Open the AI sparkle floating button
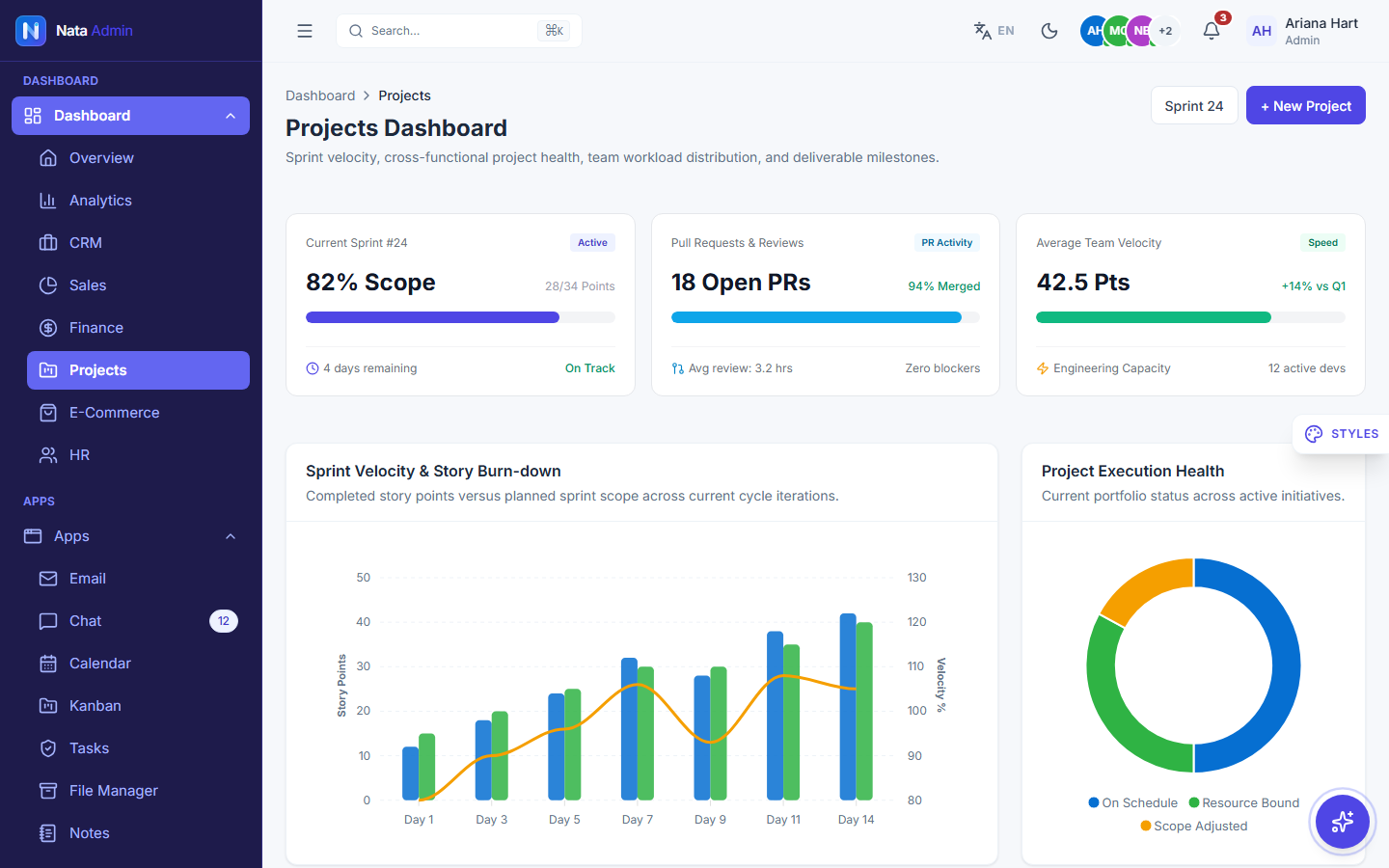 [x=1342, y=822]
